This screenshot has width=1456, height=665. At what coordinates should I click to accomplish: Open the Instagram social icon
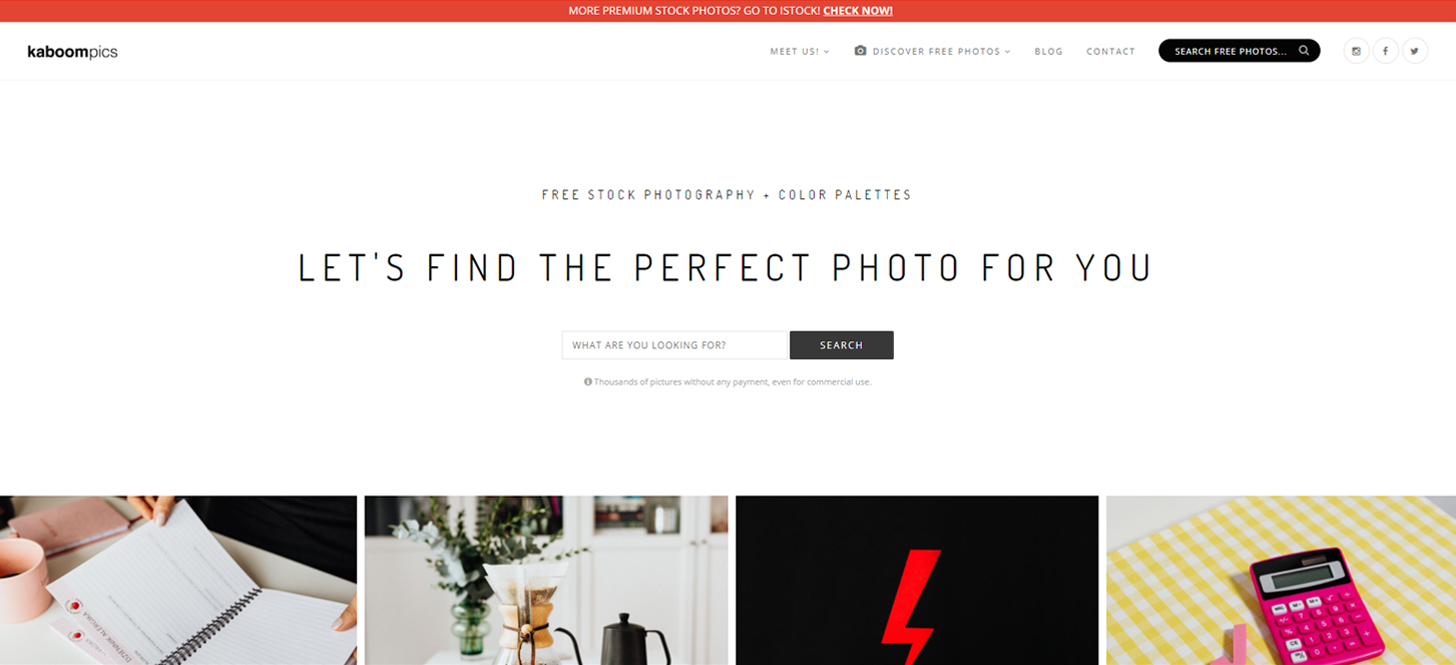(x=1356, y=51)
